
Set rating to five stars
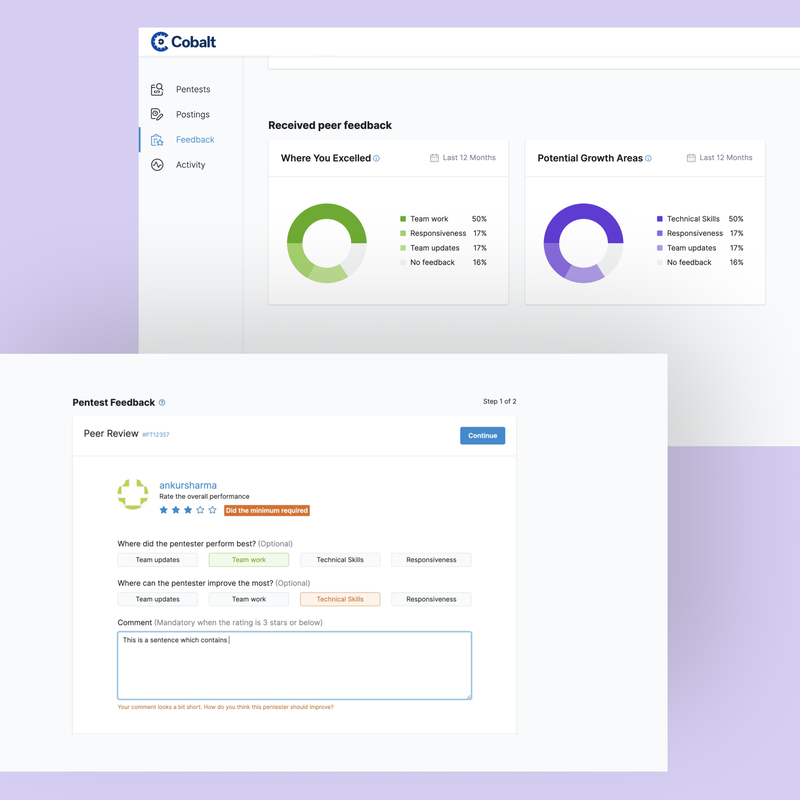[x=213, y=510]
